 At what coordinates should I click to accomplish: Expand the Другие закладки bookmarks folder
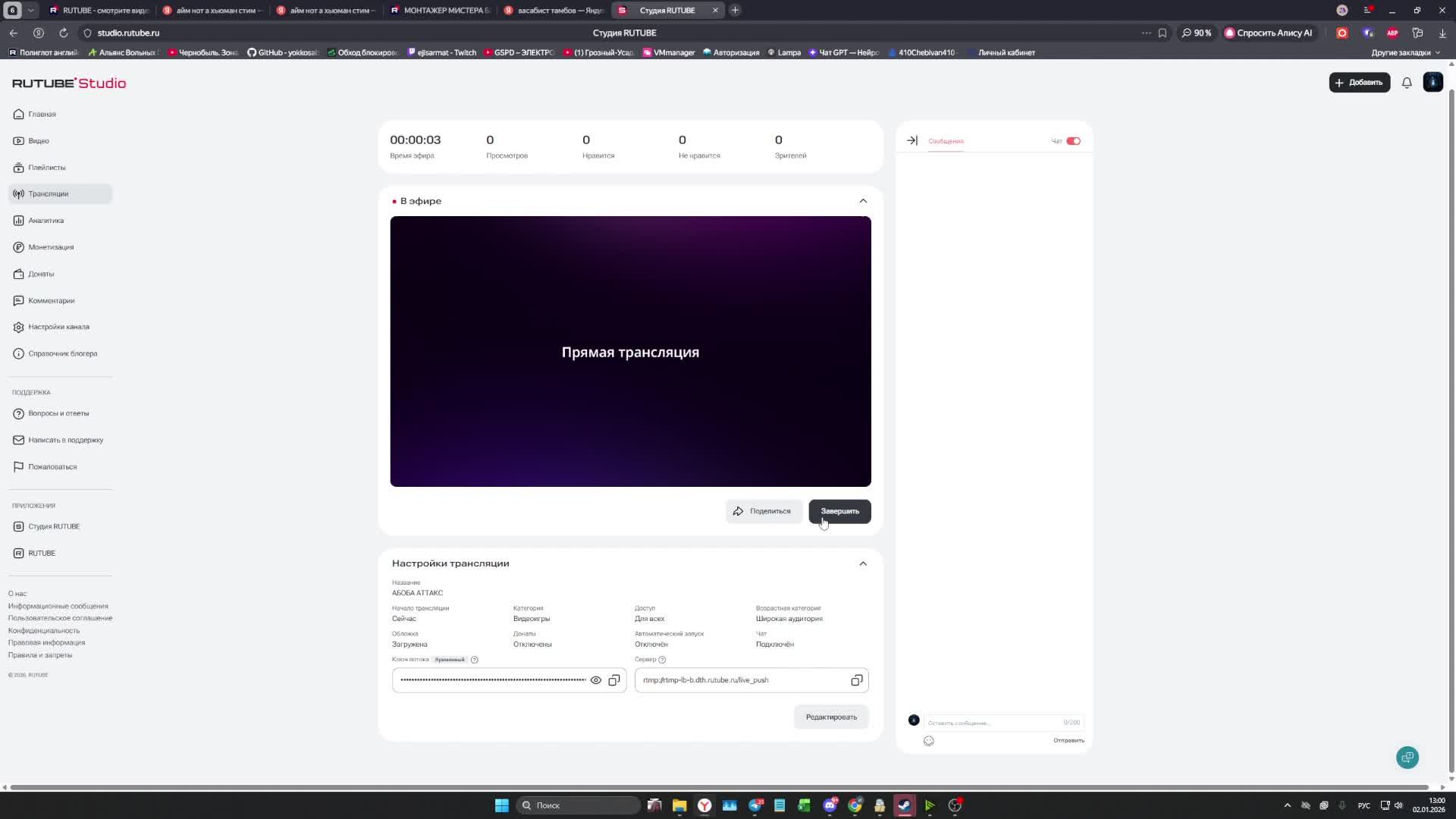click(1405, 52)
